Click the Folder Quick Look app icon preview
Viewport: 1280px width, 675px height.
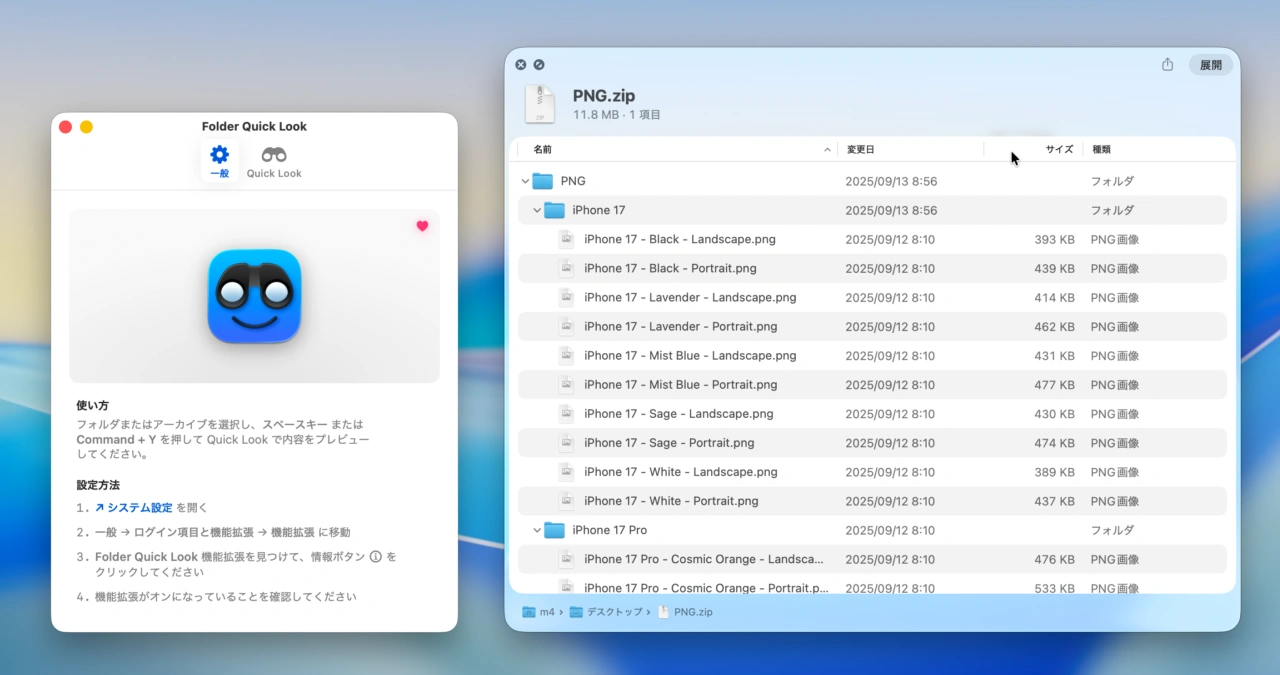pyautogui.click(x=254, y=295)
